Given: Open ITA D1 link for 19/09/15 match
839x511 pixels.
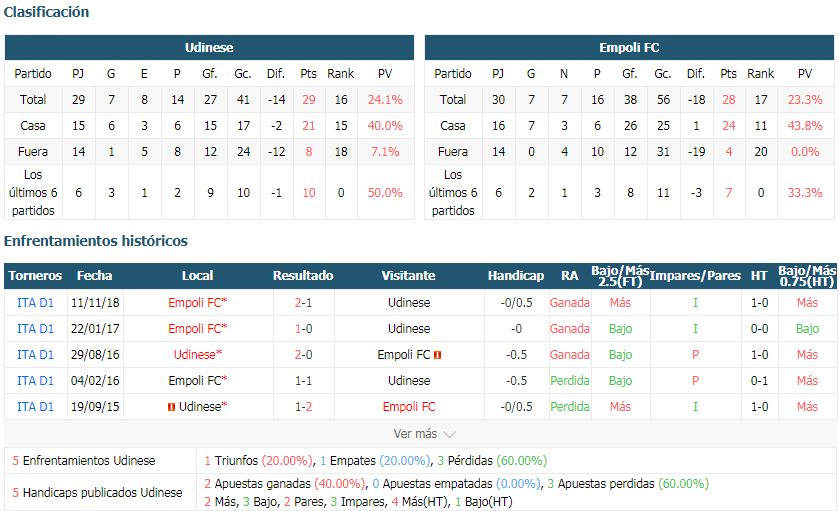Looking at the screenshot, I should tap(35, 407).
